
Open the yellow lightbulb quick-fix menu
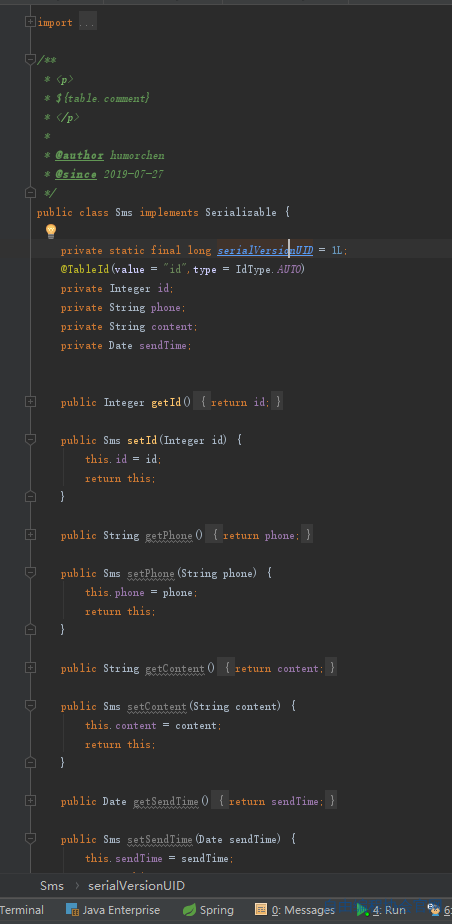click(x=51, y=231)
